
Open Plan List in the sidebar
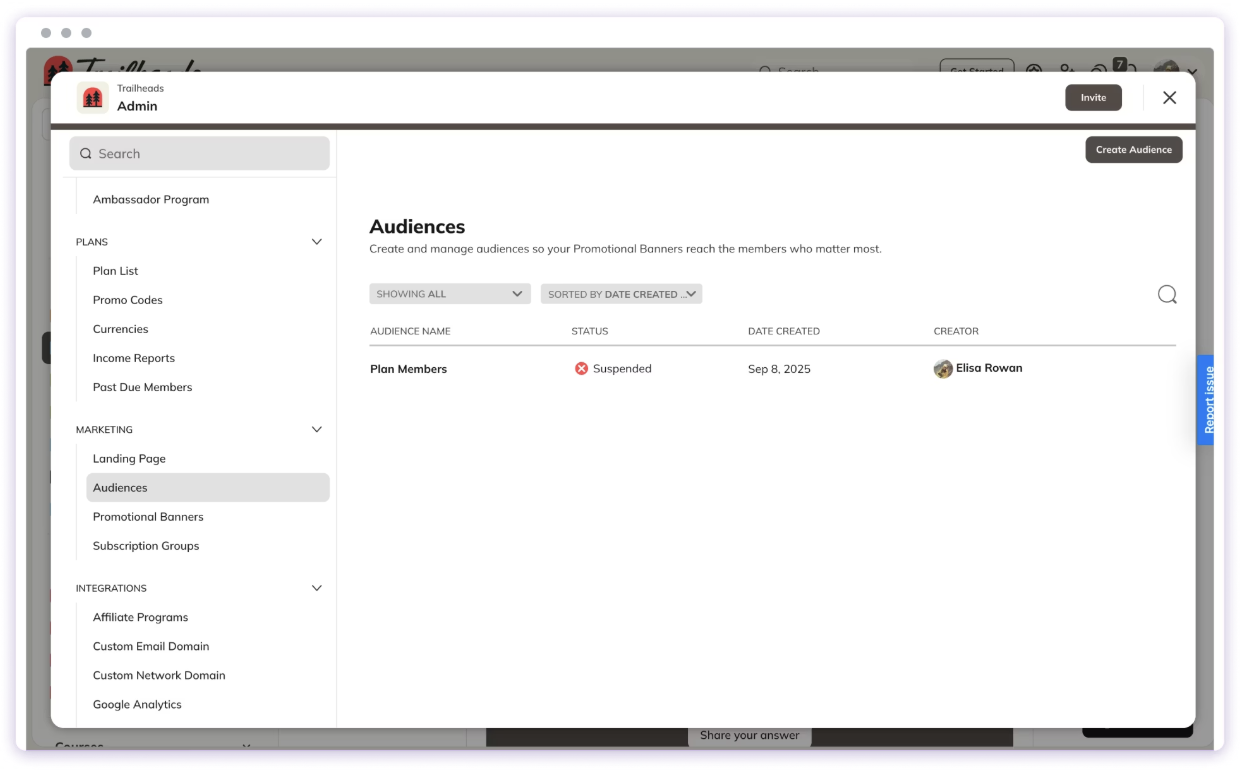click(116, 271)
